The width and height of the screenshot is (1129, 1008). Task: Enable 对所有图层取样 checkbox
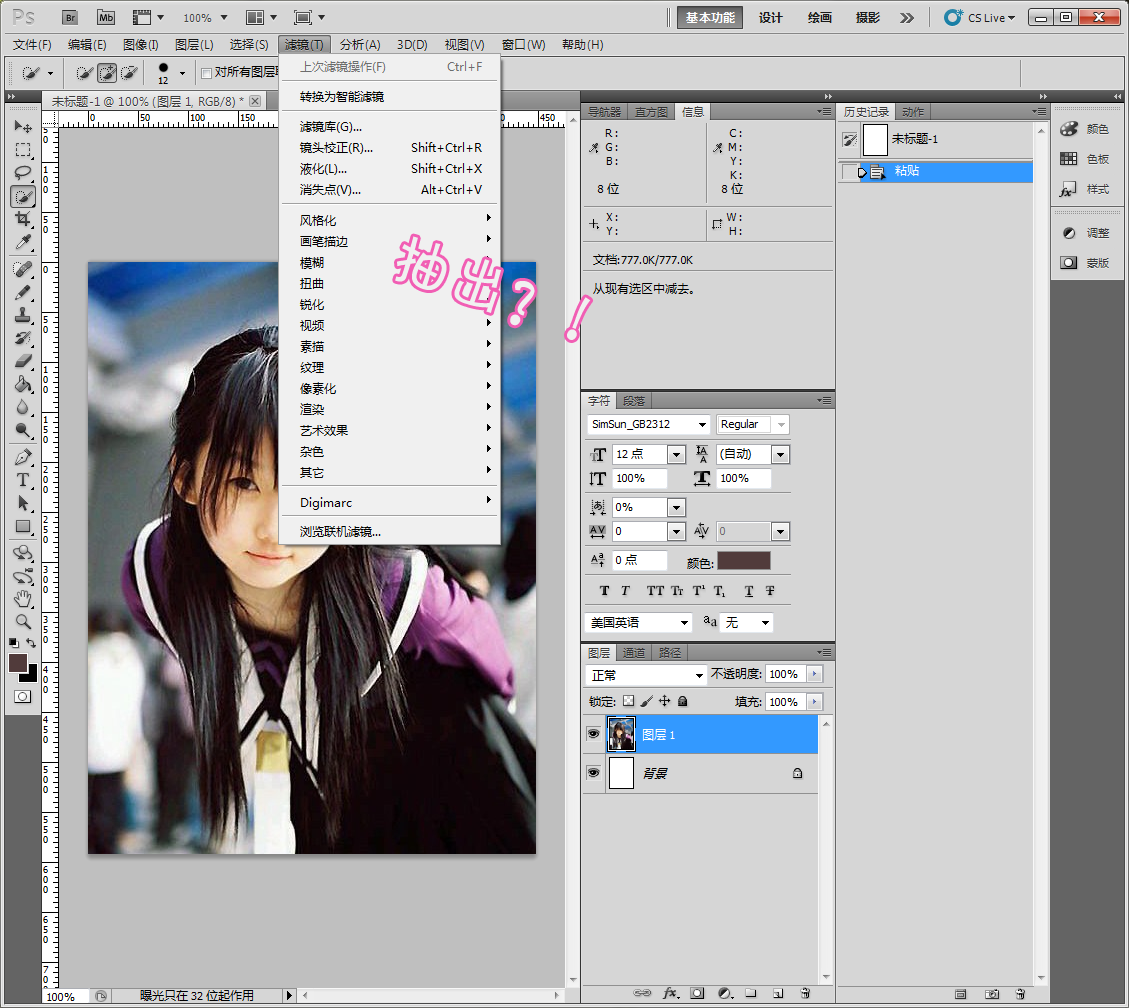pos(207,73)
